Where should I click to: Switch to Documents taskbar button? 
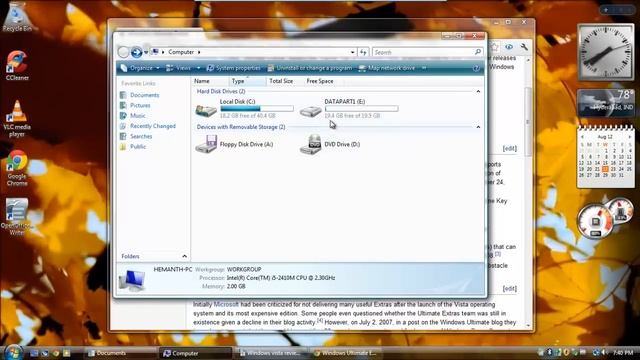tap(120, 353)
